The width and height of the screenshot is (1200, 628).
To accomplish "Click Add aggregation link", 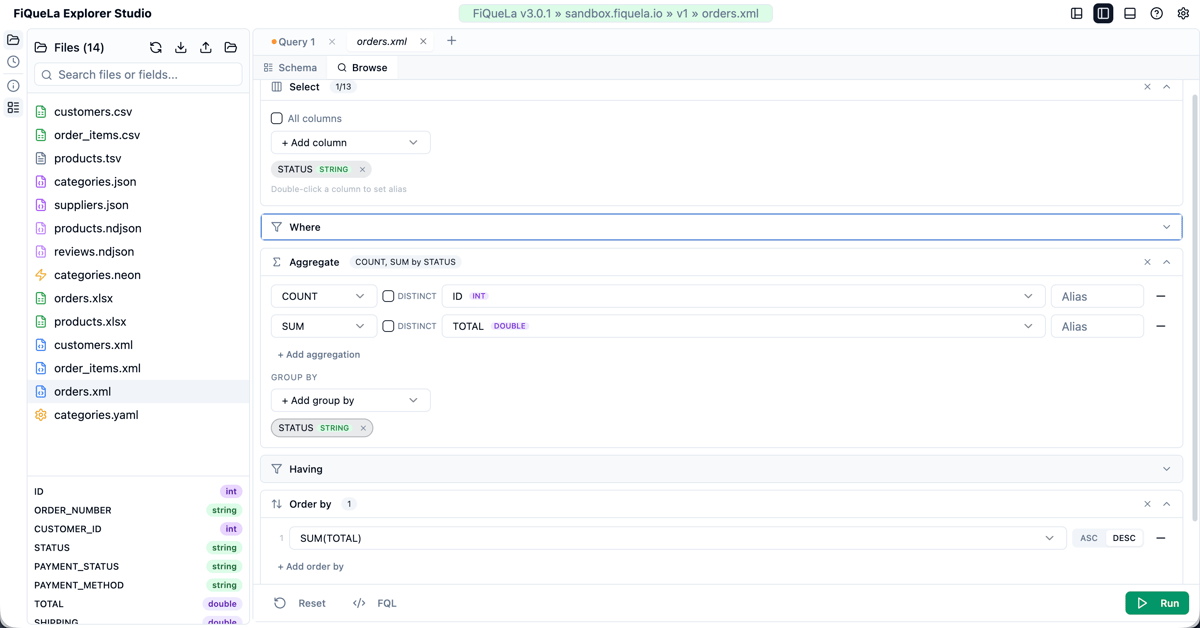I will pyautogui.click(x=319, y=354).
